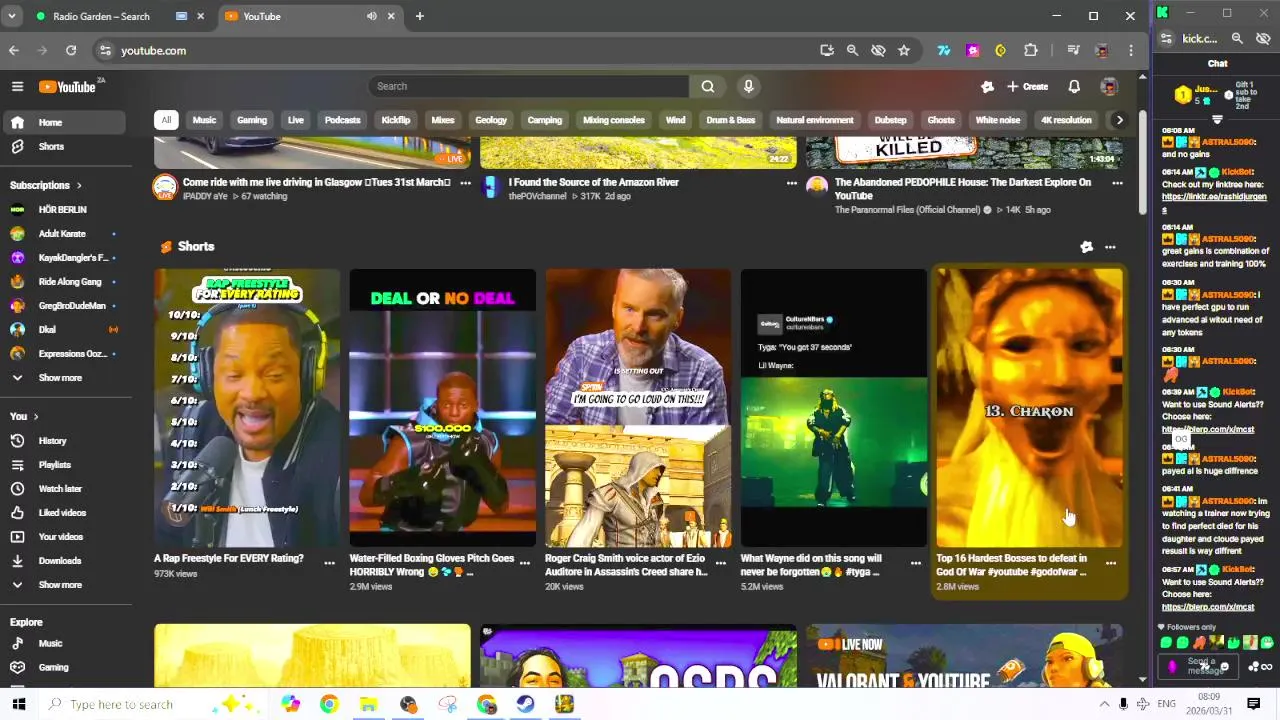Viewport: 1280px width, 720px height.
Task: Open the YouTube hamburger guide menu
Action: (17, 87)
